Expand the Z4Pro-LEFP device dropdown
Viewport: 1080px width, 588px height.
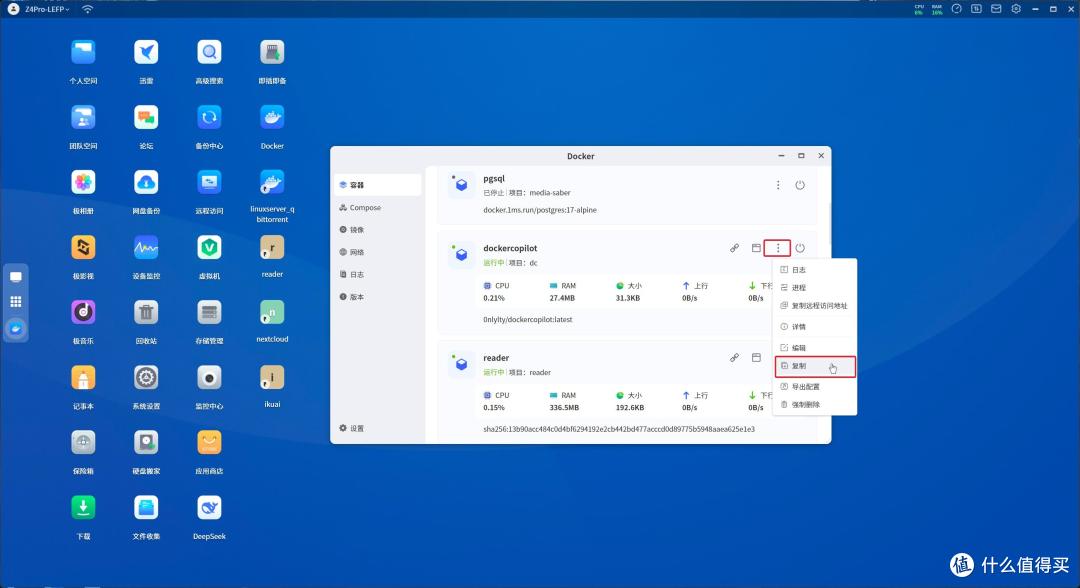[47, 9]
